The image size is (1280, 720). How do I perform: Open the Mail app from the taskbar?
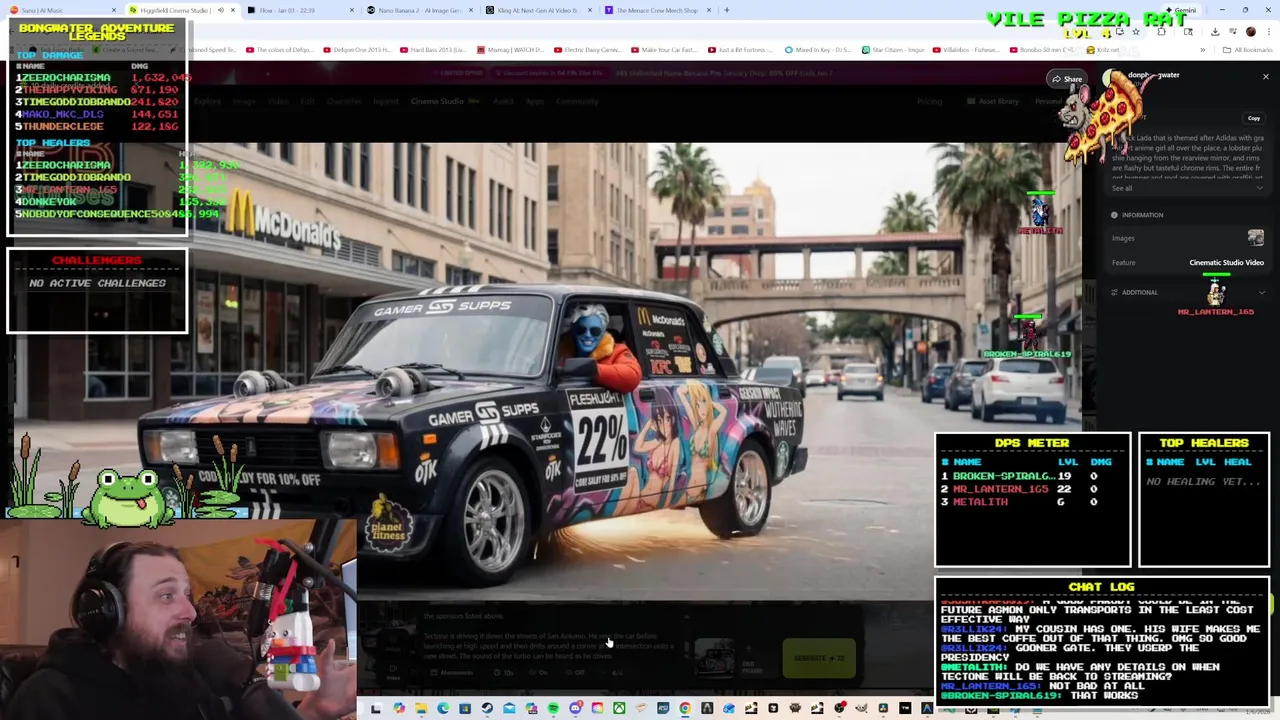[x=509, y=708]
